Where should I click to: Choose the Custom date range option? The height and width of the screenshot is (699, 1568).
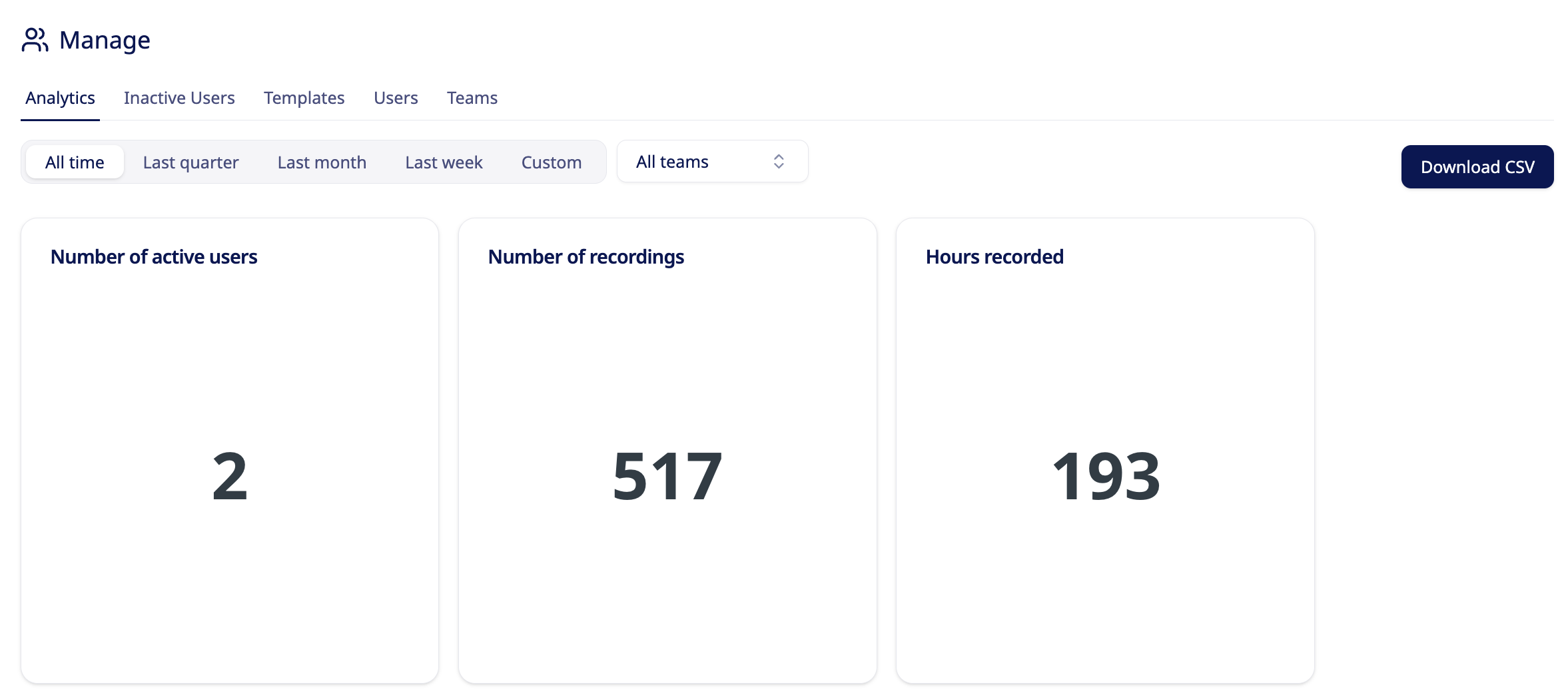click(x=551, y=161)
